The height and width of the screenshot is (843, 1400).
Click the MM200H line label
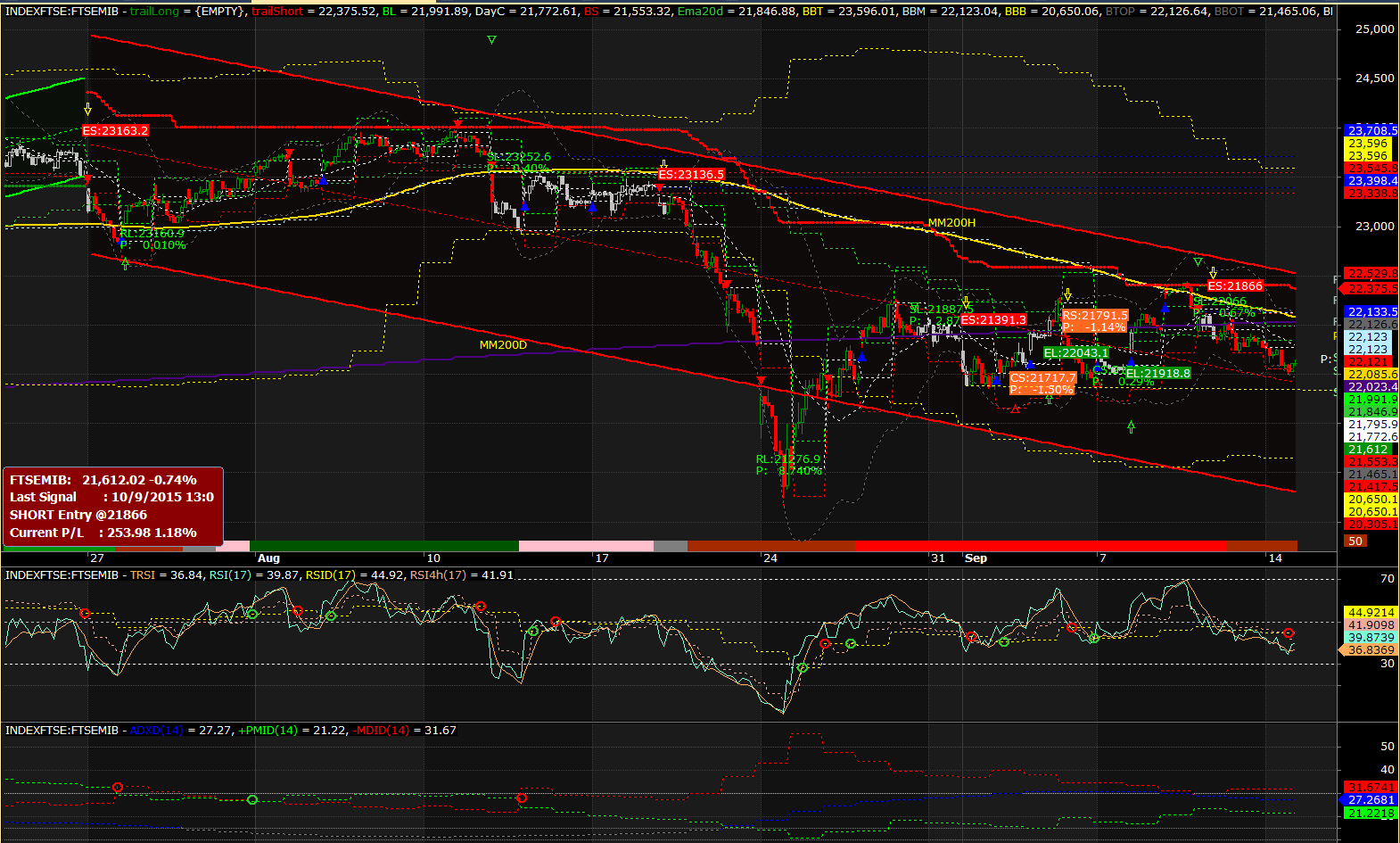tap(951, 223)
